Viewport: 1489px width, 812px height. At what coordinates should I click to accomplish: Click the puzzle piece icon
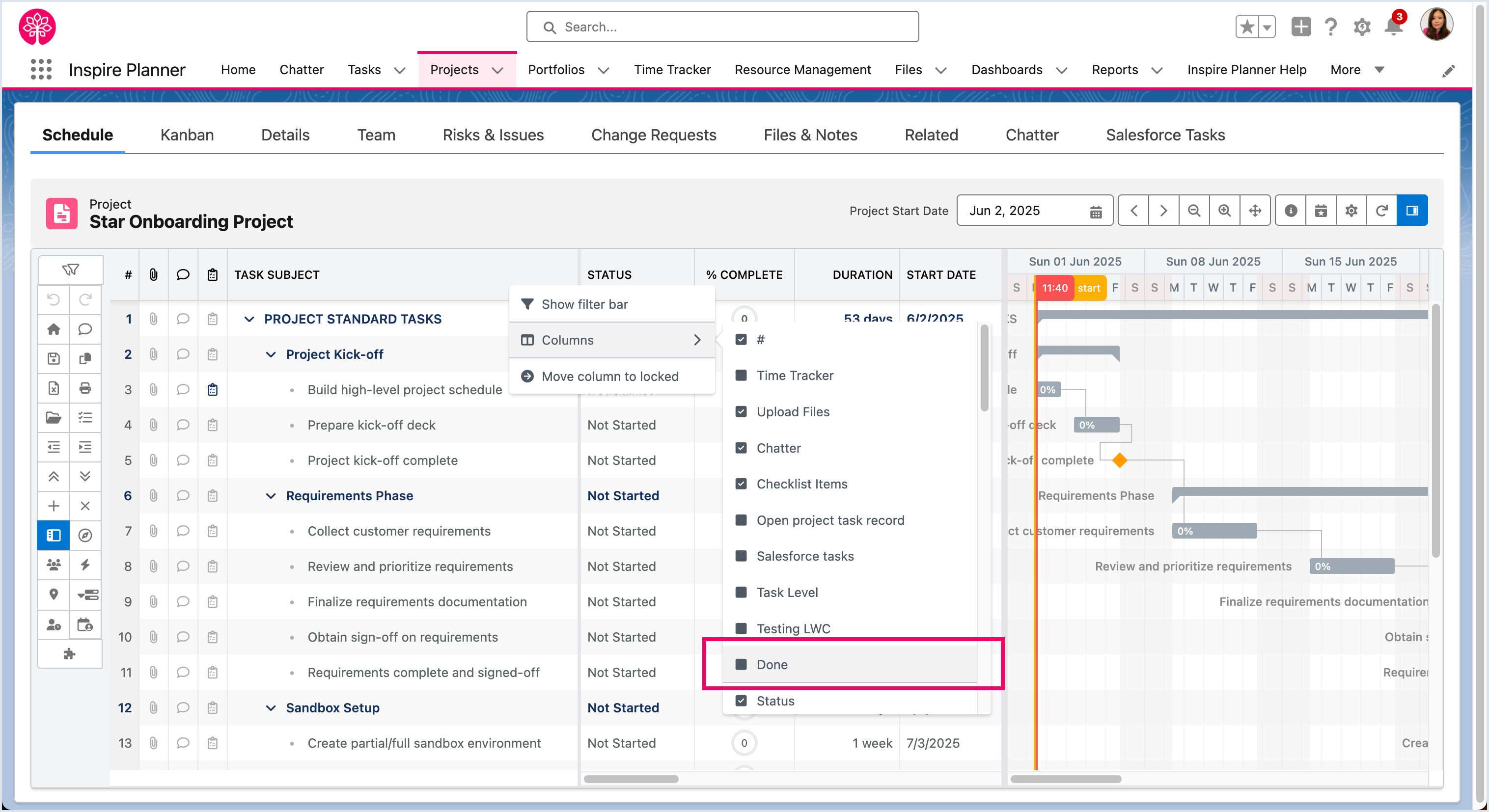point(70,653)
